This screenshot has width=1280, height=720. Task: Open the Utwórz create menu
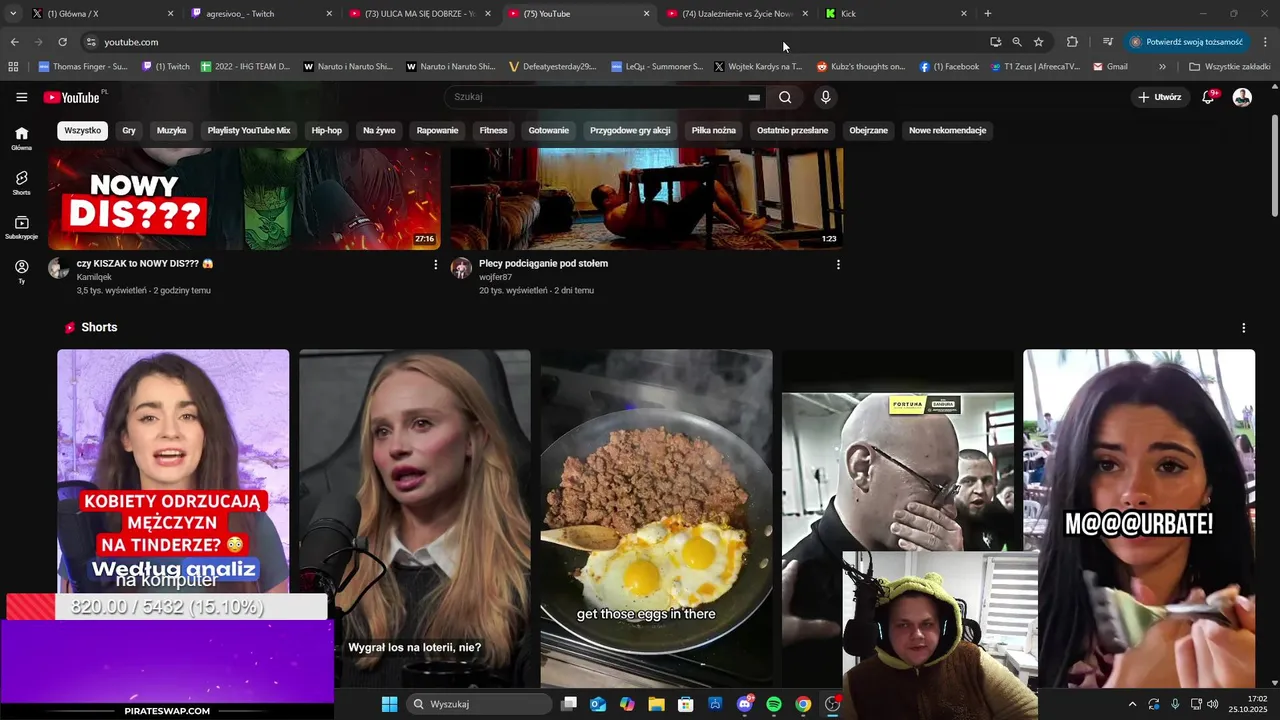click(x=1160, y=97)
